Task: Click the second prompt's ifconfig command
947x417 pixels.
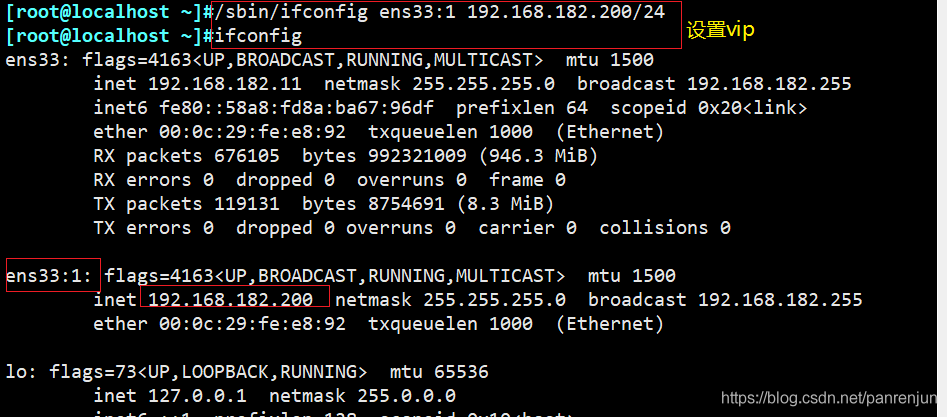Action: [x=258, y=36]
